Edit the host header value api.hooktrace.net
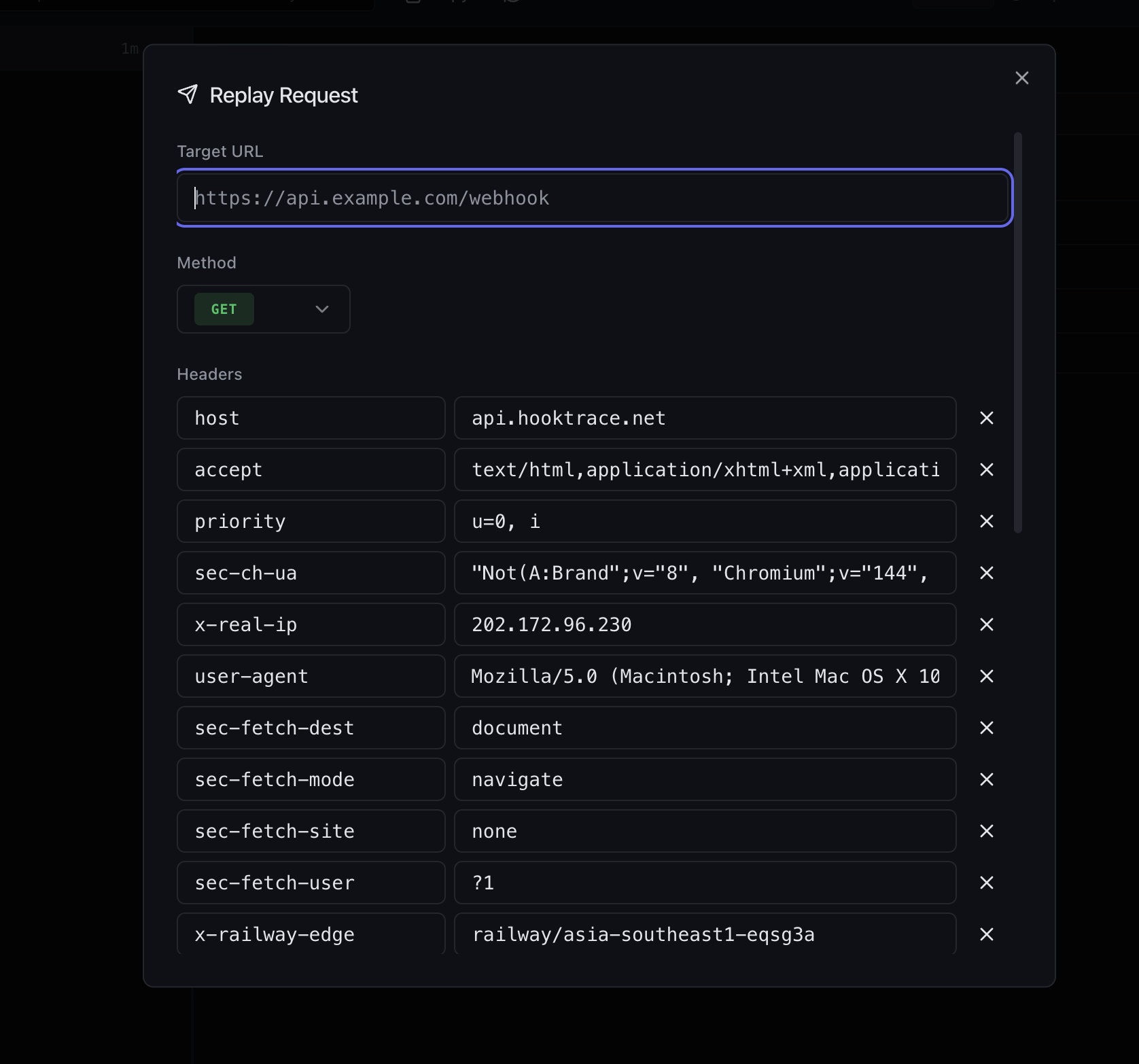 pos(704,418)
